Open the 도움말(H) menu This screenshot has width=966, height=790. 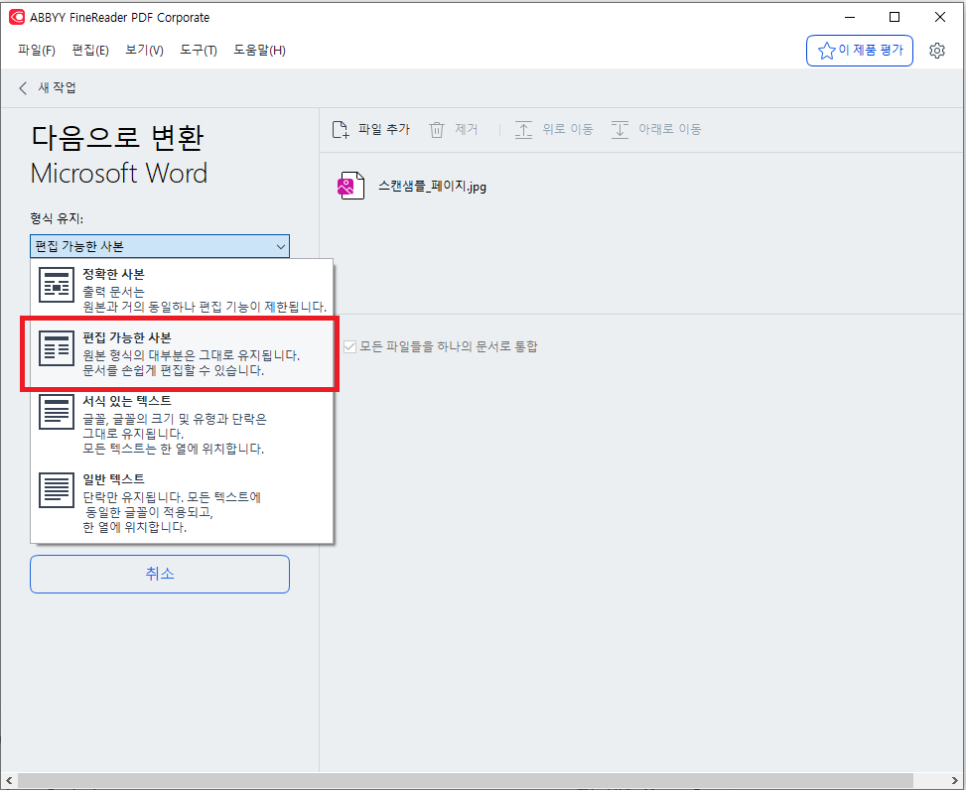point(259,50)
